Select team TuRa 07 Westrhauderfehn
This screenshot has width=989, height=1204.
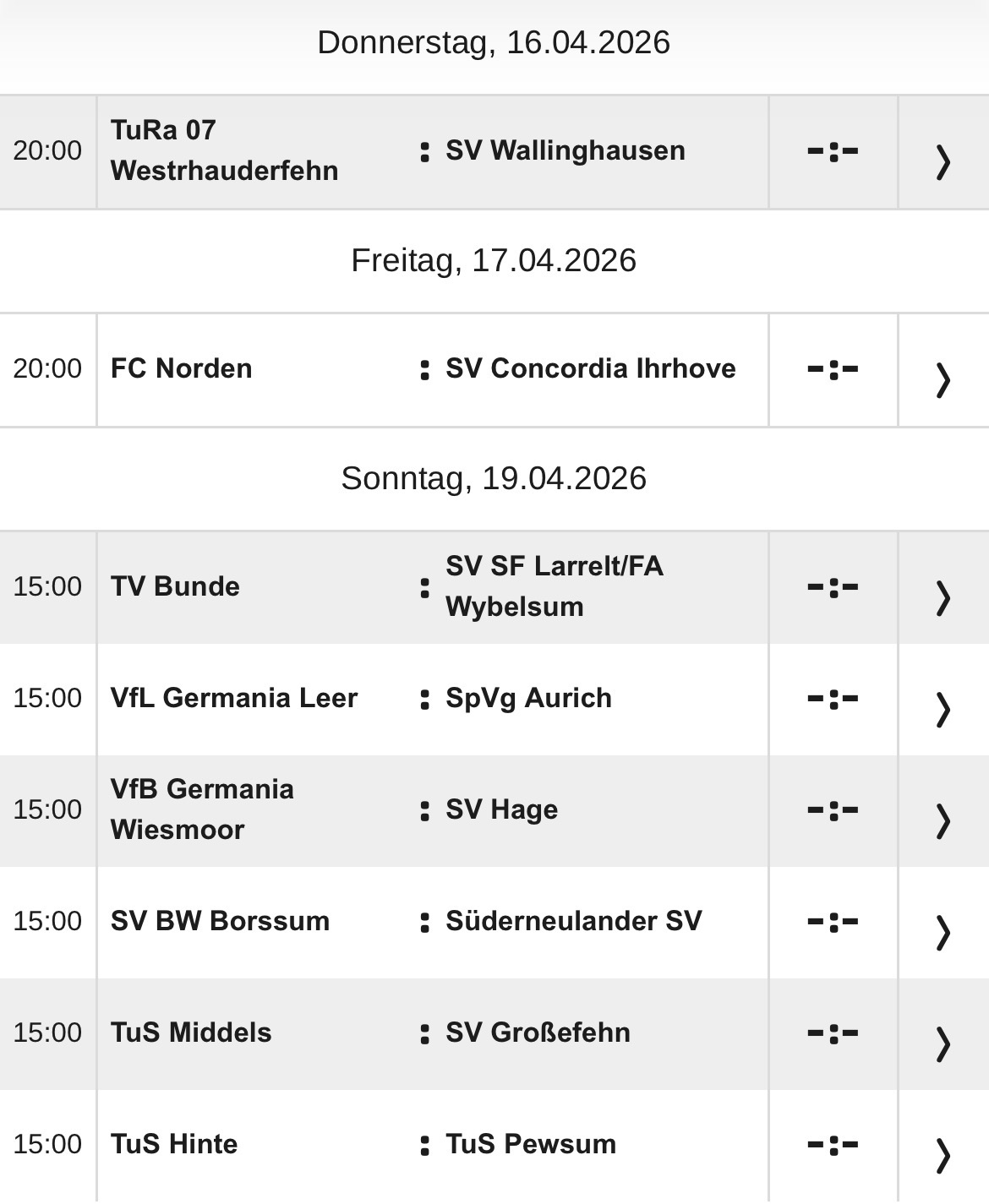tap(224, 150)
